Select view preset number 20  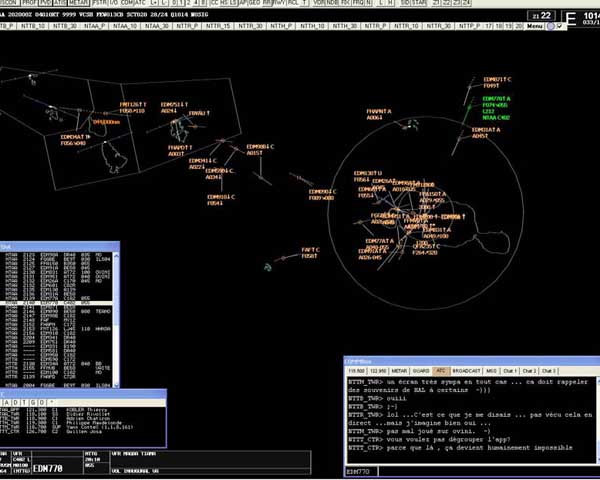518,26
